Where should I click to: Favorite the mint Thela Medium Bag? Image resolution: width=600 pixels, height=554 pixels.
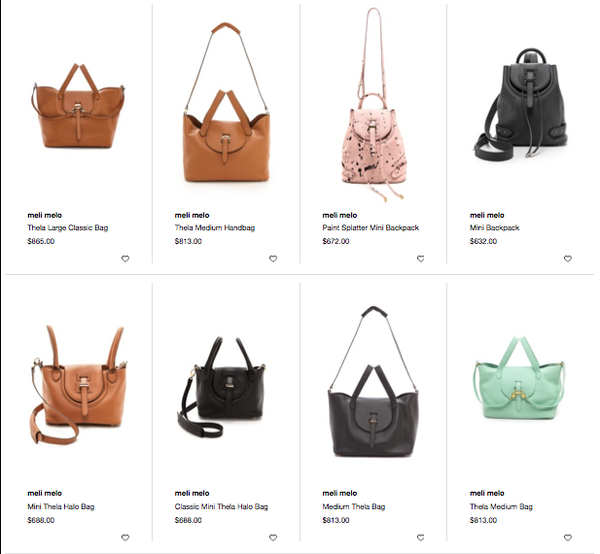click(568, 538)
